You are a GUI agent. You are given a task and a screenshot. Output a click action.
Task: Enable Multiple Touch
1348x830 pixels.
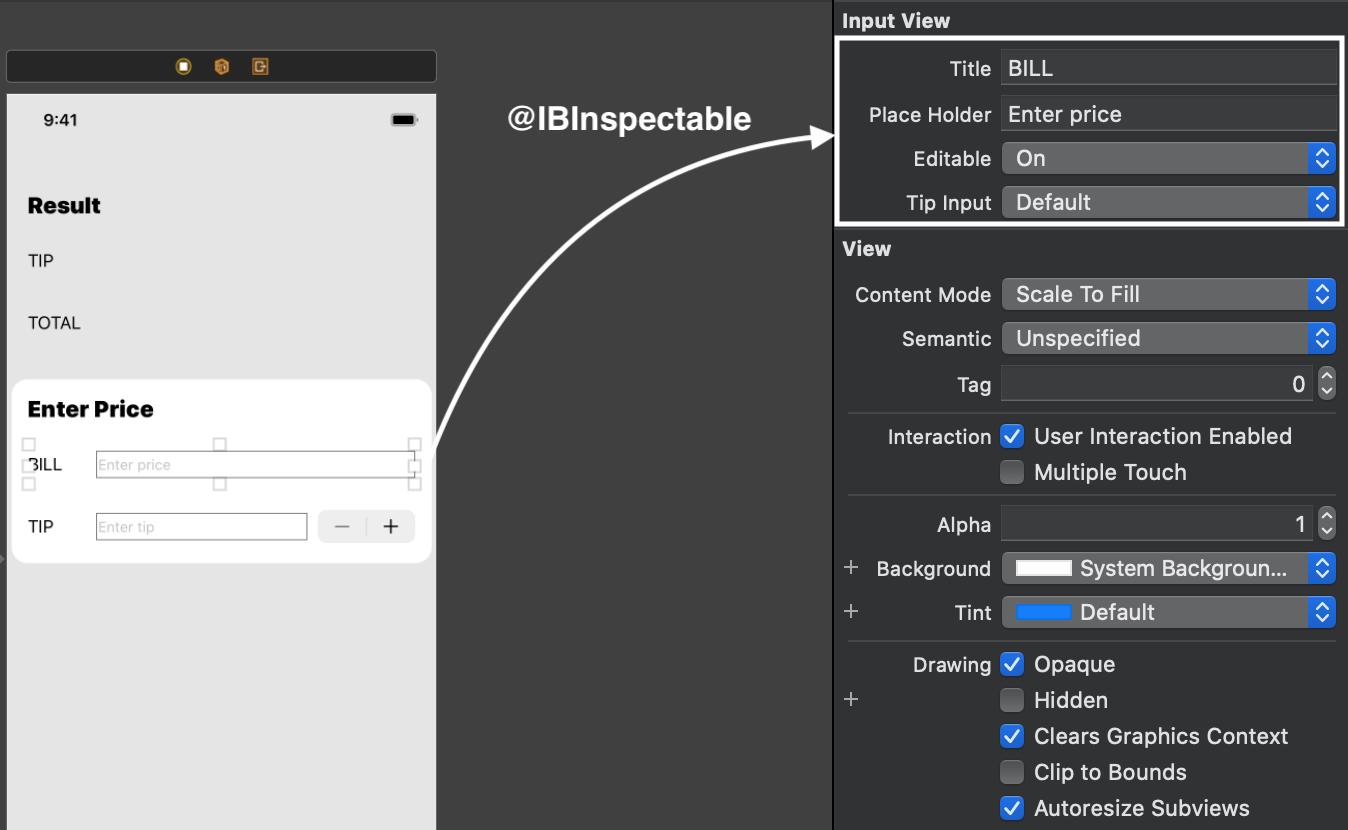1012,472
